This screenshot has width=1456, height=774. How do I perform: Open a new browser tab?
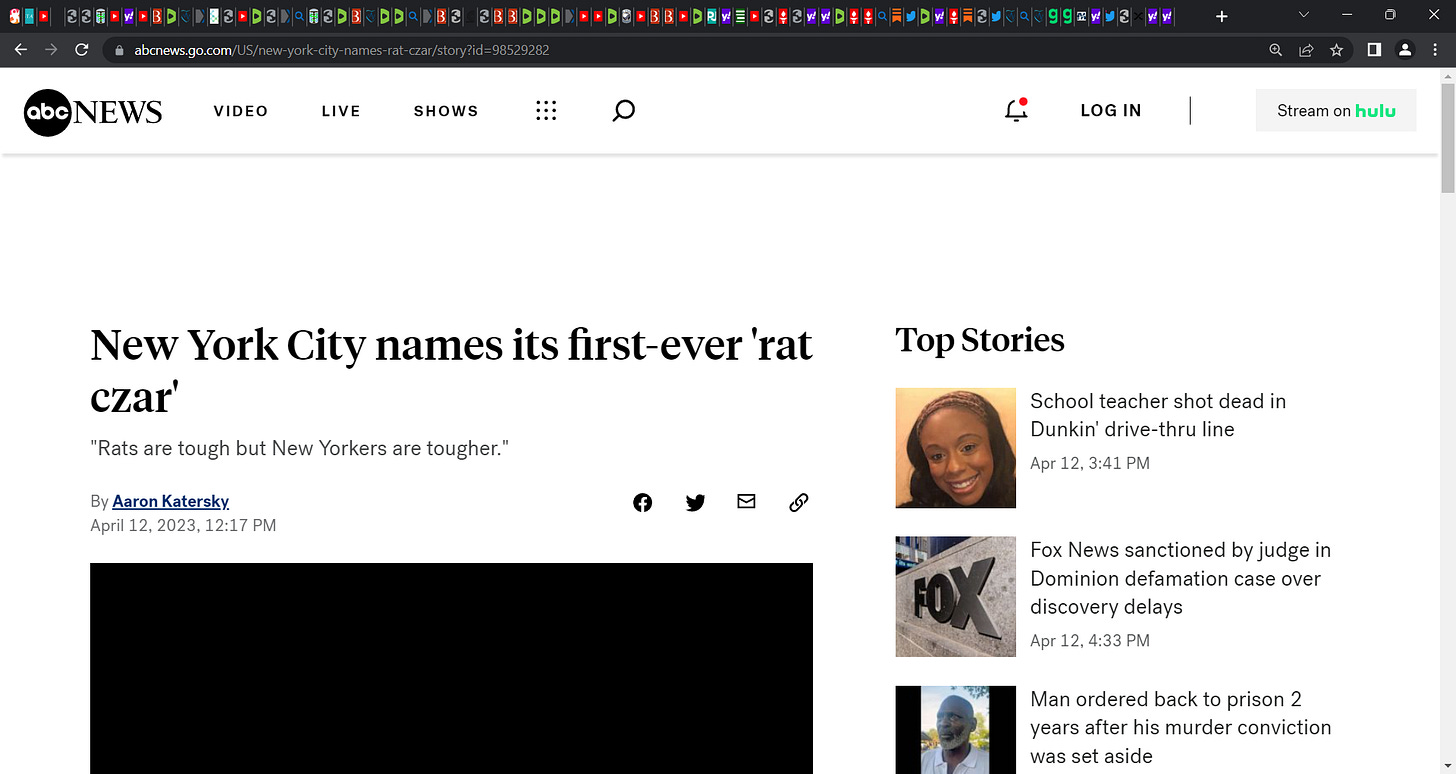(x=1222, y=15)
